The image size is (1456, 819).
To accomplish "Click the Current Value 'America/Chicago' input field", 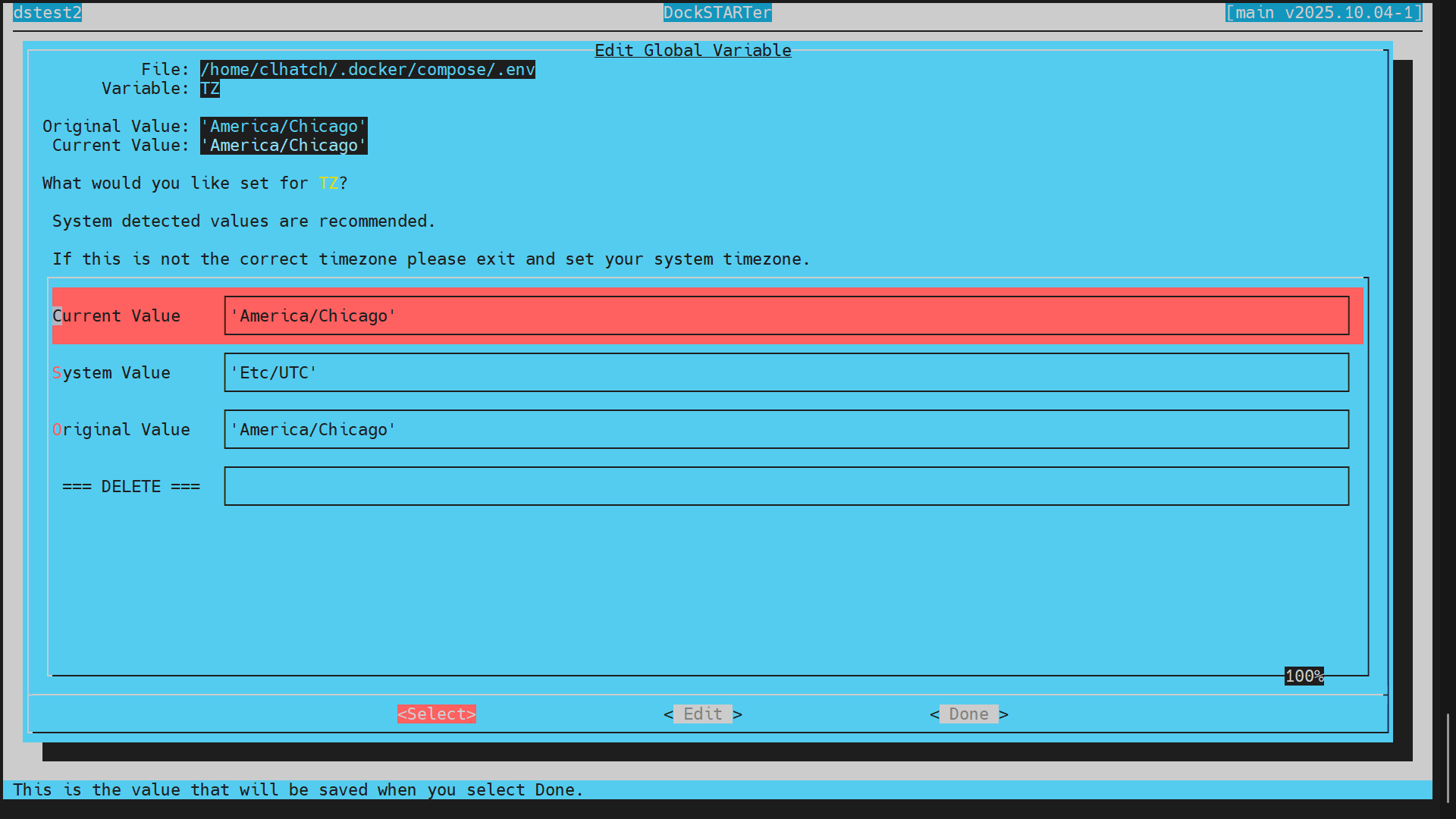I will (x=786, y=315).
